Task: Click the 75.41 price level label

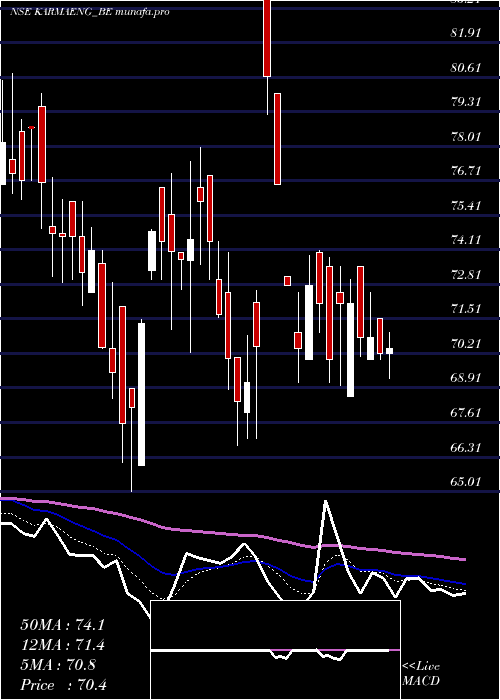Action: (x=466, y=206)
